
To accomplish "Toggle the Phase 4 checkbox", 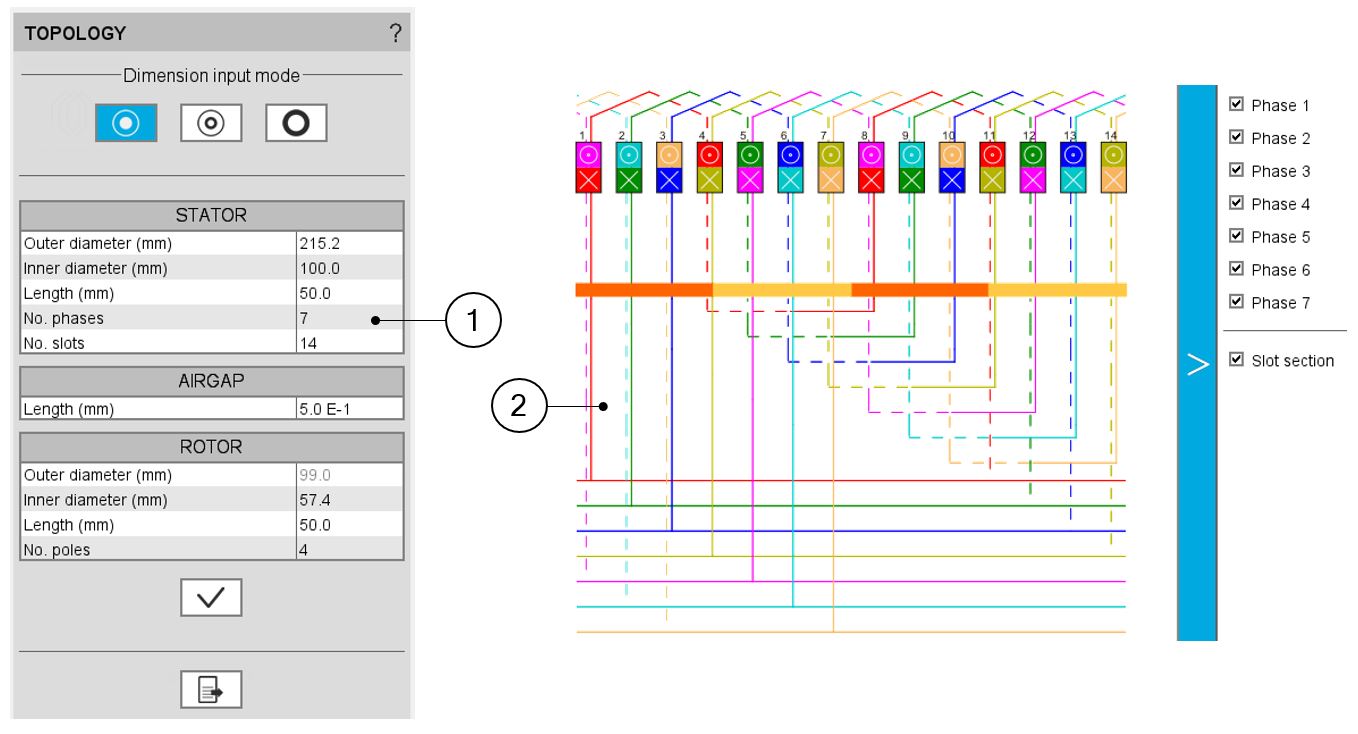I will (1236, 204).
